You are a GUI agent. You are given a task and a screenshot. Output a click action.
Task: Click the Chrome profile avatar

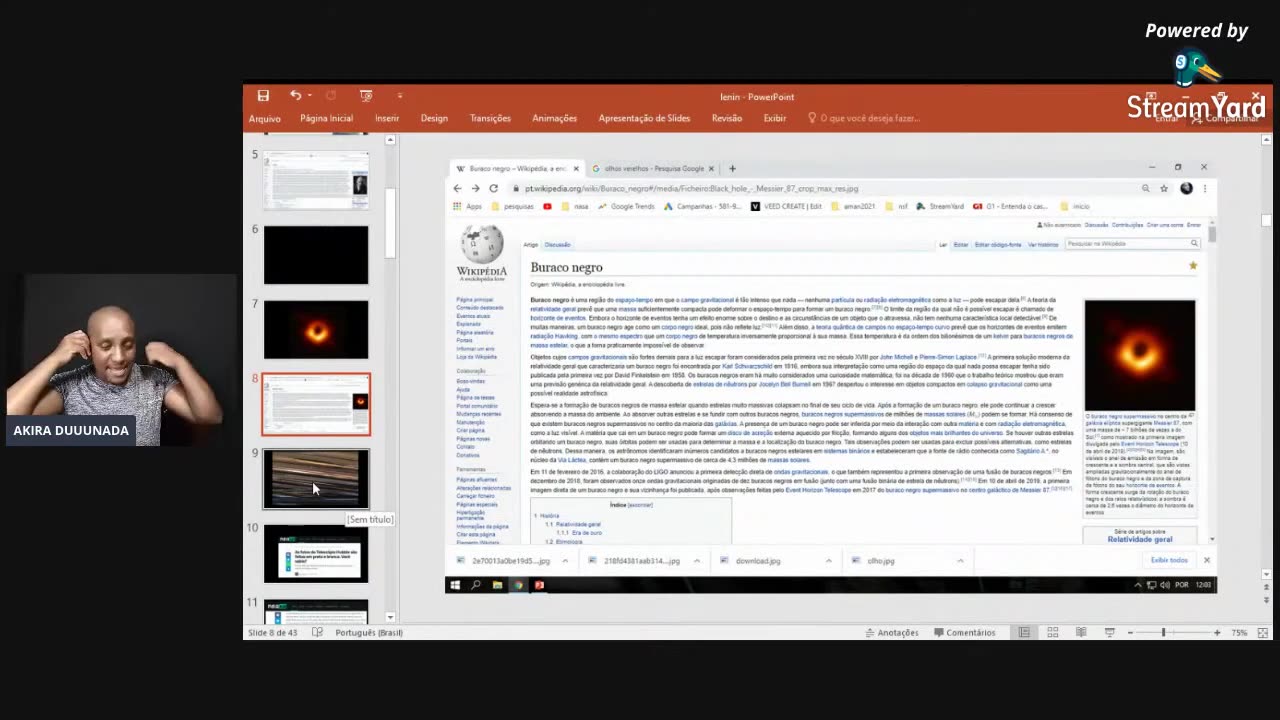tap(1186, 188)
